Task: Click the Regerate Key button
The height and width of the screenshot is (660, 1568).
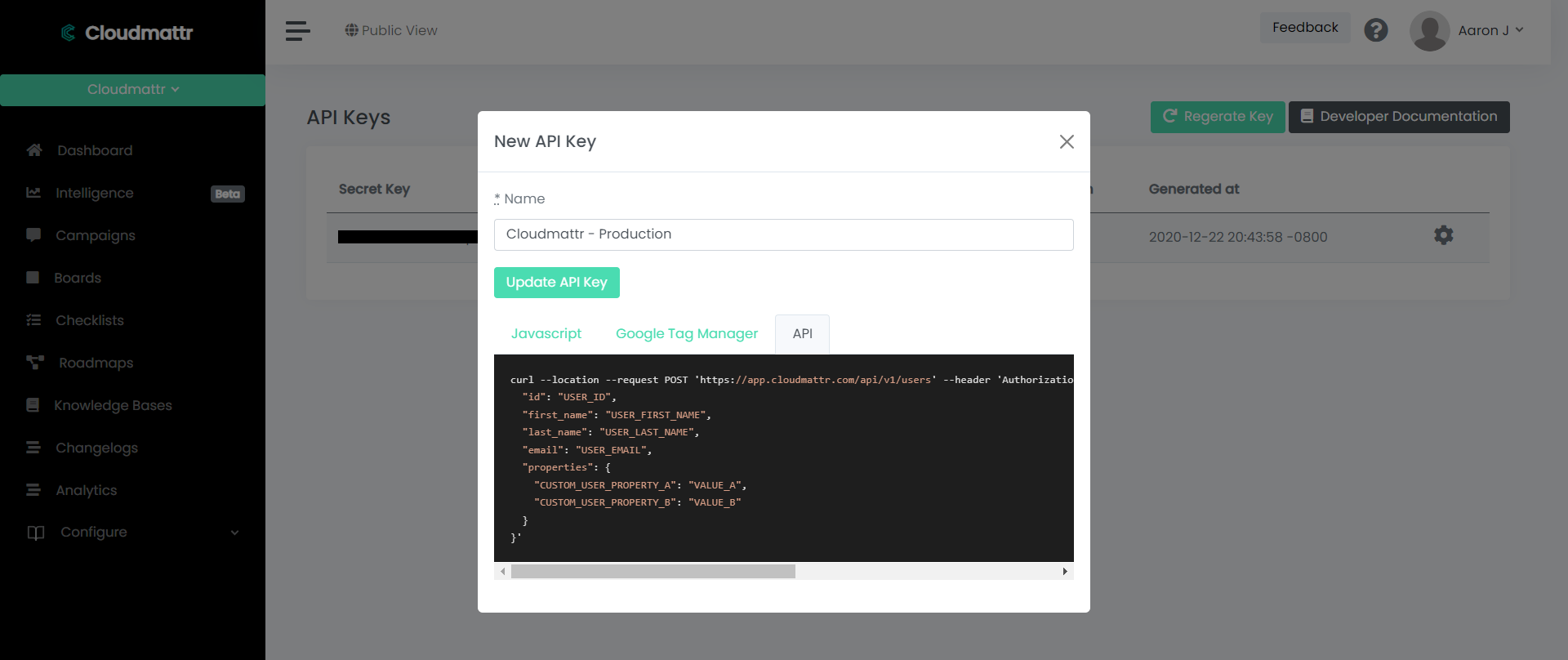Action: [1218, 117]
